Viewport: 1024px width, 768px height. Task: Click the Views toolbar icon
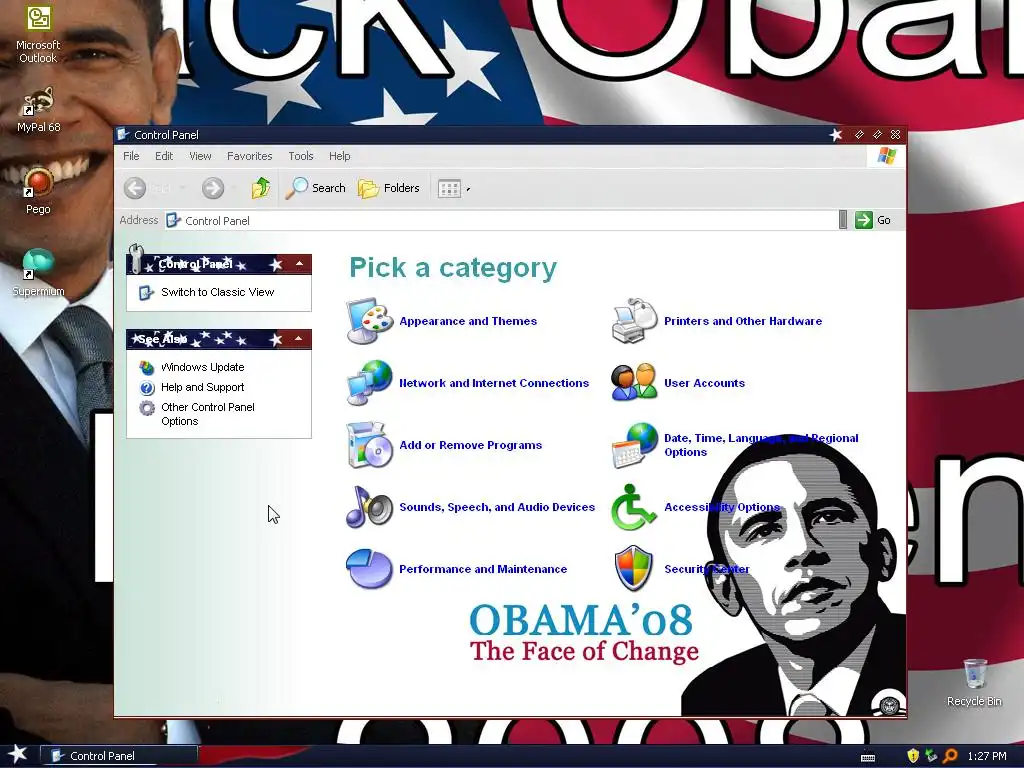[x=449, y=189]
